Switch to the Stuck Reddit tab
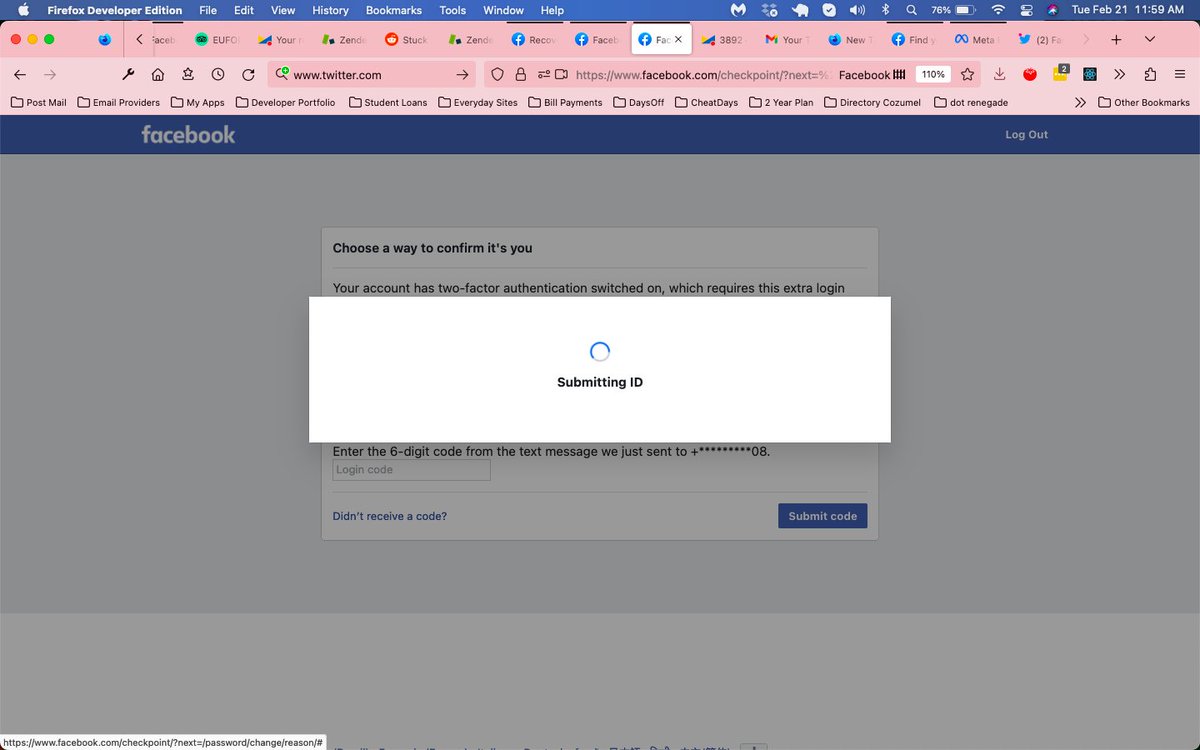This screenshot has height=750, width=1200. 407,40
